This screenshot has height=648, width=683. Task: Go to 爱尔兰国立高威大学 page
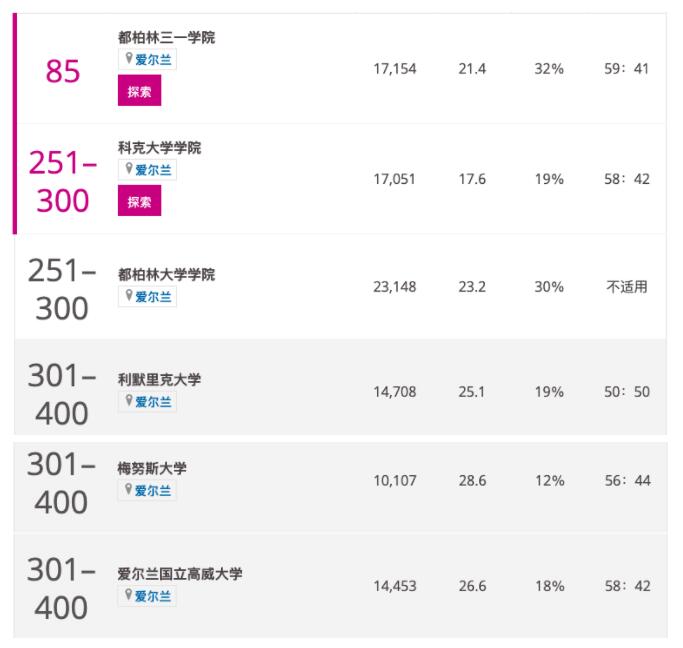point(180,574)
